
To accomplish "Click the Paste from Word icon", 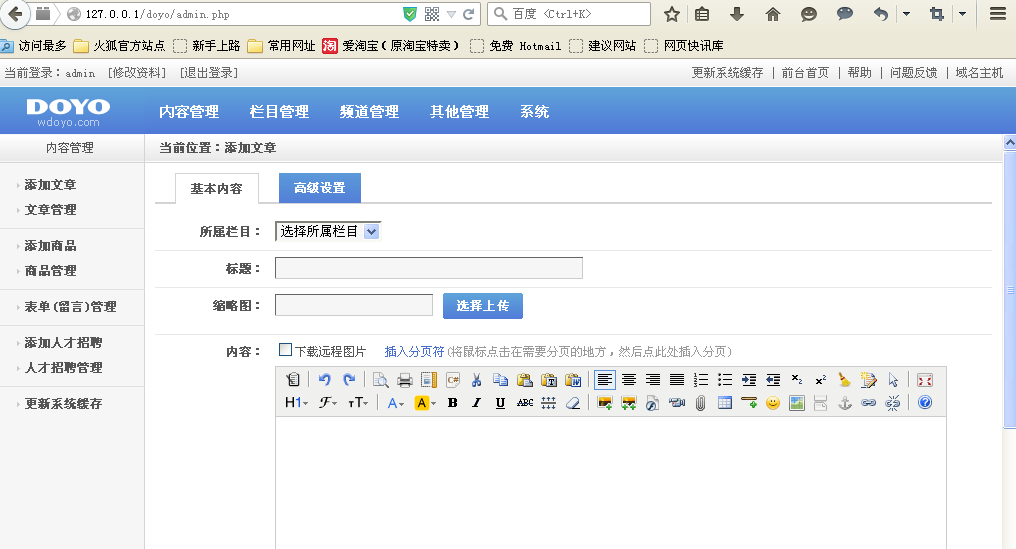I will point(573,380).
